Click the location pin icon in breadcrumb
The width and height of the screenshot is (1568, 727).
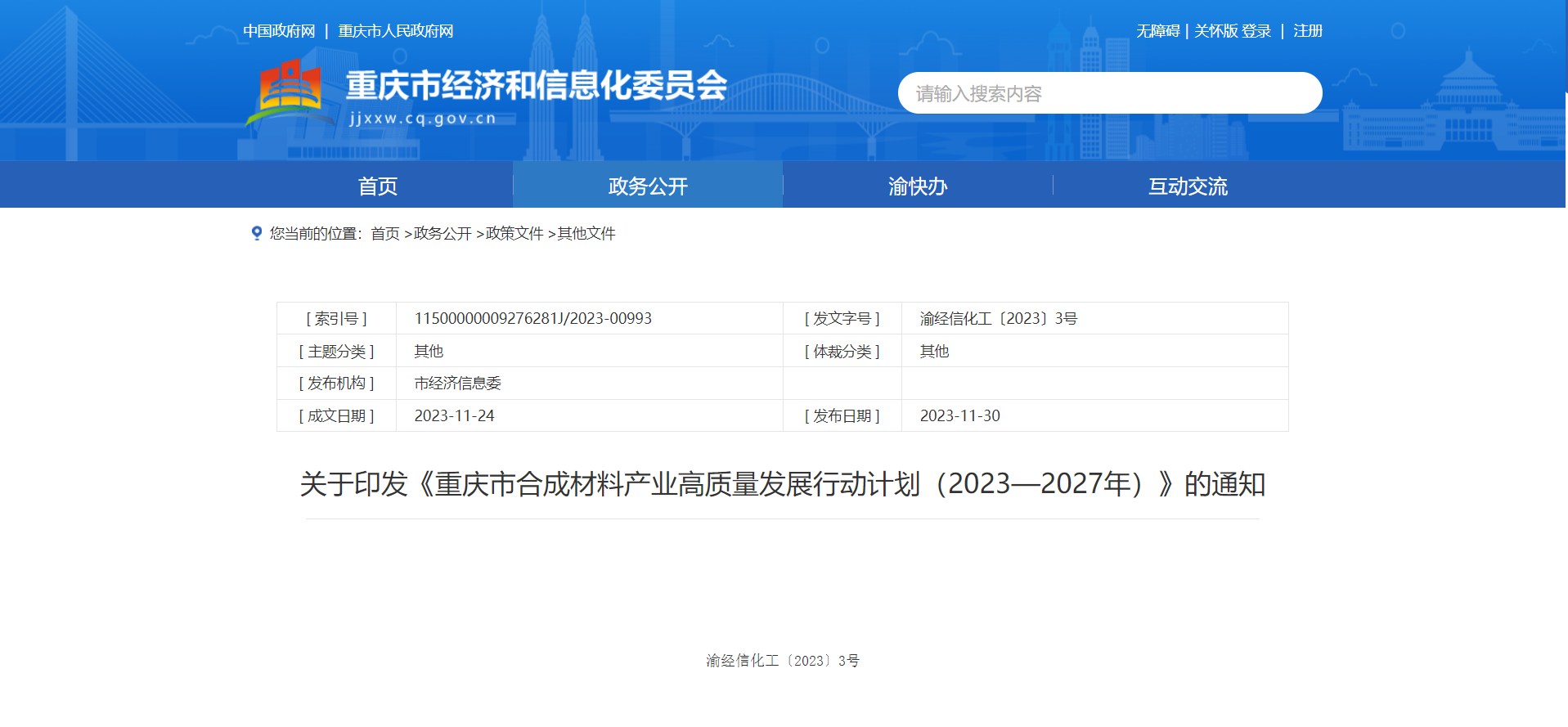(x=257, y=233)
